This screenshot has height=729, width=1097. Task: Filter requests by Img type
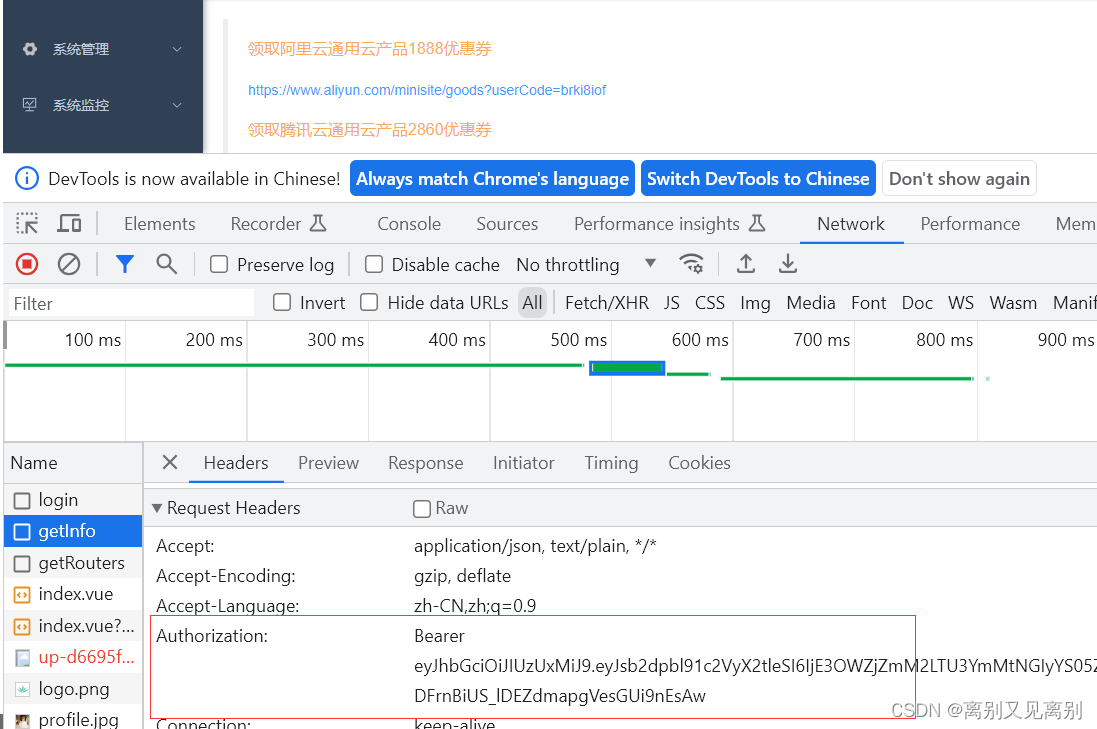tap(755, 303)
